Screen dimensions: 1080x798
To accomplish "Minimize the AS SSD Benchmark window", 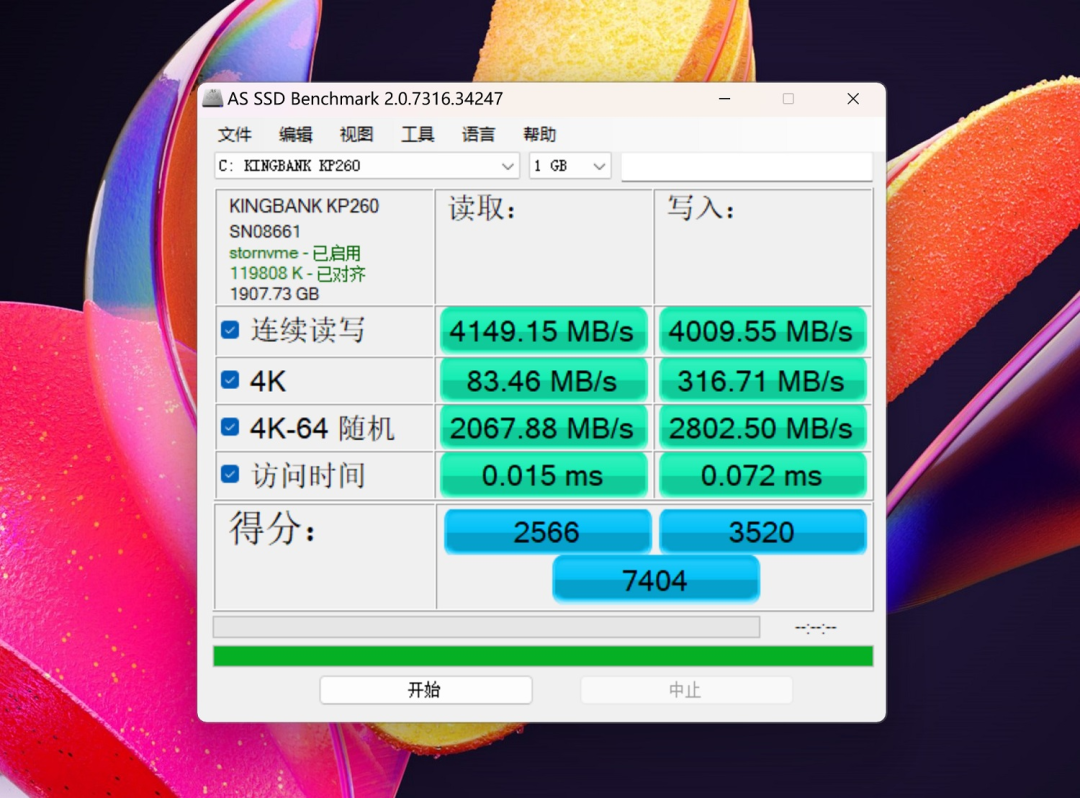I will [x=725, y=98].
